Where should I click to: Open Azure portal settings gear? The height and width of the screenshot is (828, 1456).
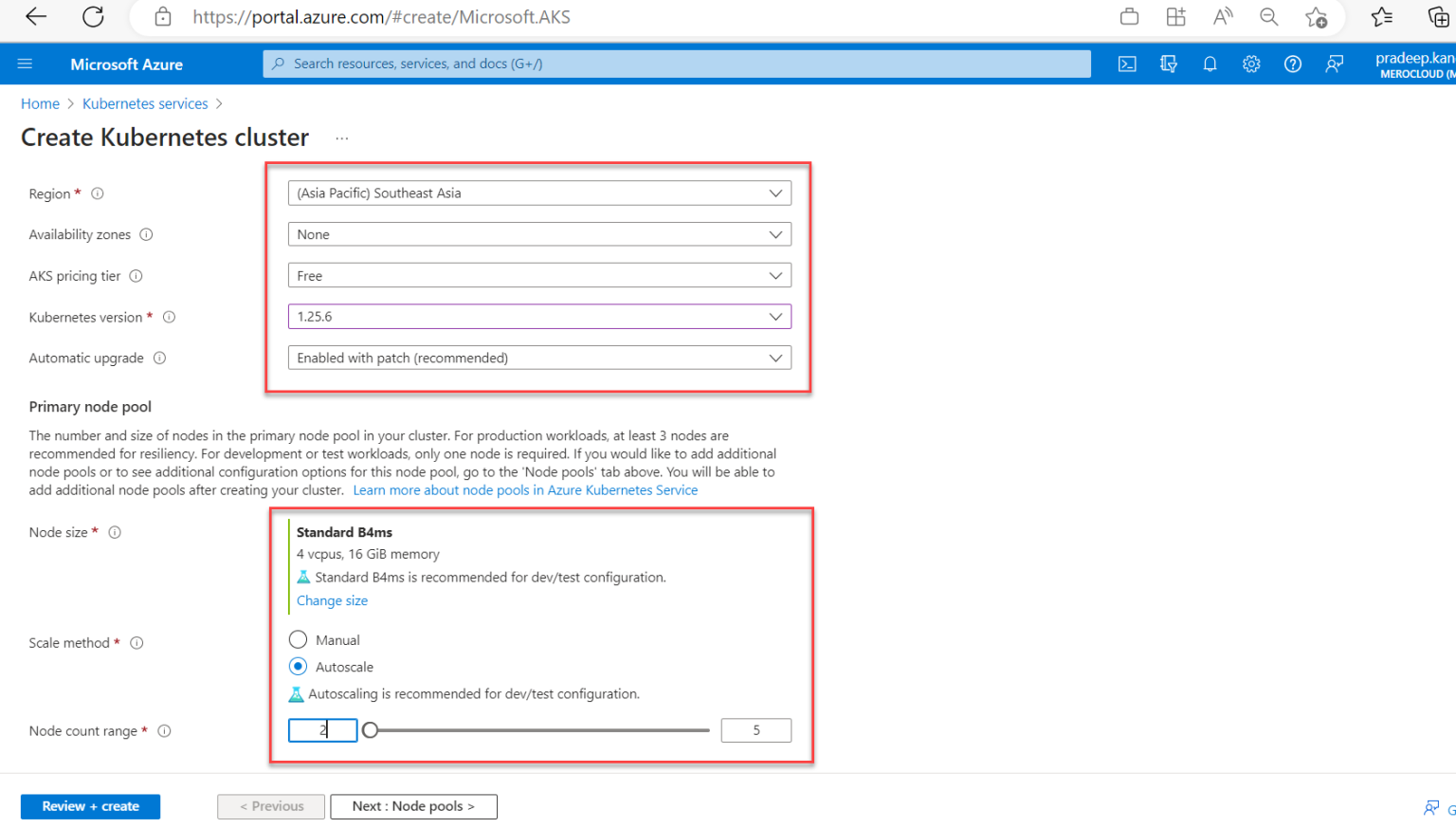(1251, 64)
